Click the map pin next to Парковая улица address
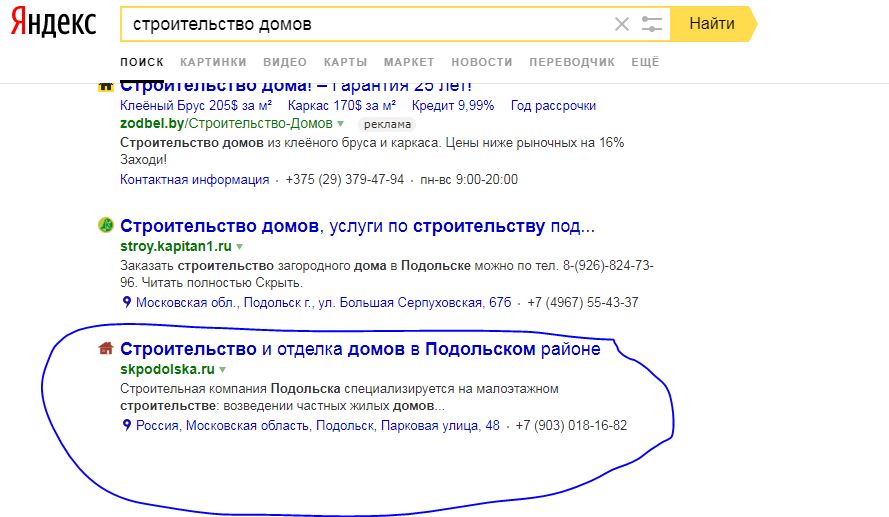The height and width of the screenshot is (517, 889). pyautogui.click(x=127, y=425)
